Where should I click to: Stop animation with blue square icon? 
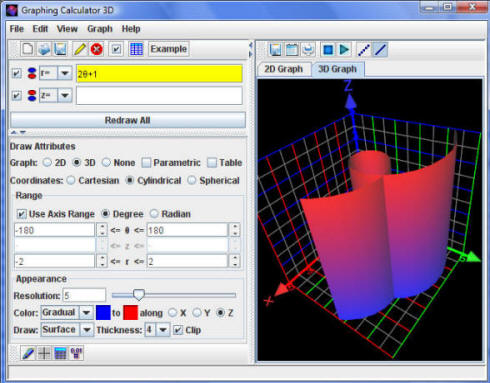[328, 50]
